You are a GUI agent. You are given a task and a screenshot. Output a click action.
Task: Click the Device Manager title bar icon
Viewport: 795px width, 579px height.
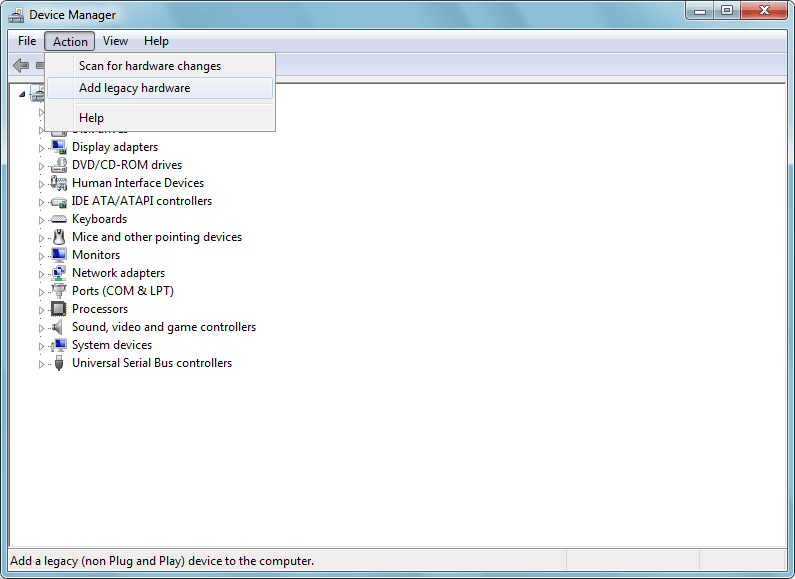[16, 15]
